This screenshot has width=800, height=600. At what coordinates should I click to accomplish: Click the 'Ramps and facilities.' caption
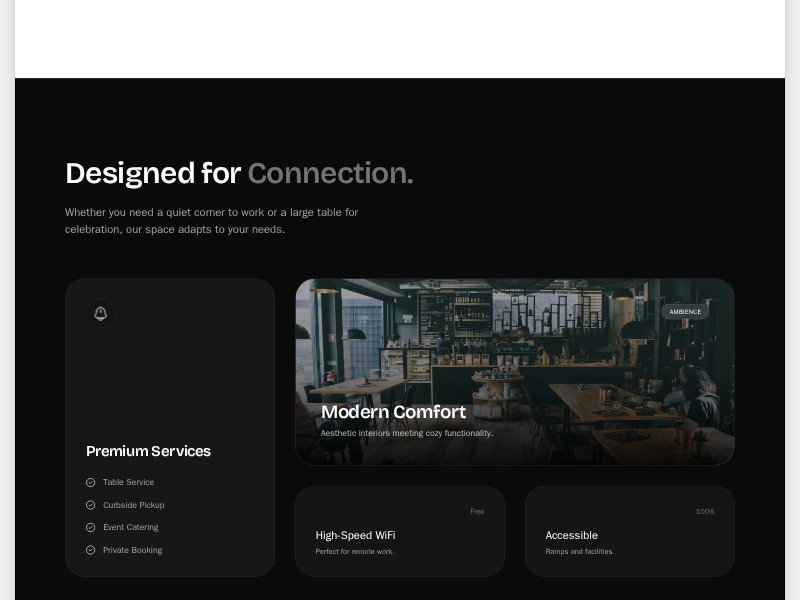(580, 552)
